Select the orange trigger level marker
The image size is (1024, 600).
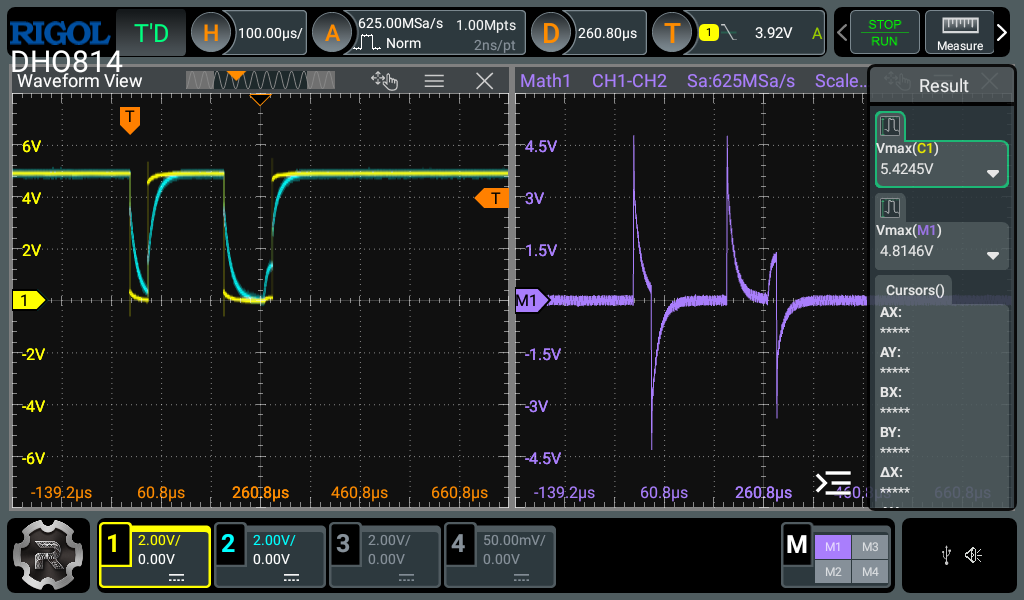(x=492, y=198)
